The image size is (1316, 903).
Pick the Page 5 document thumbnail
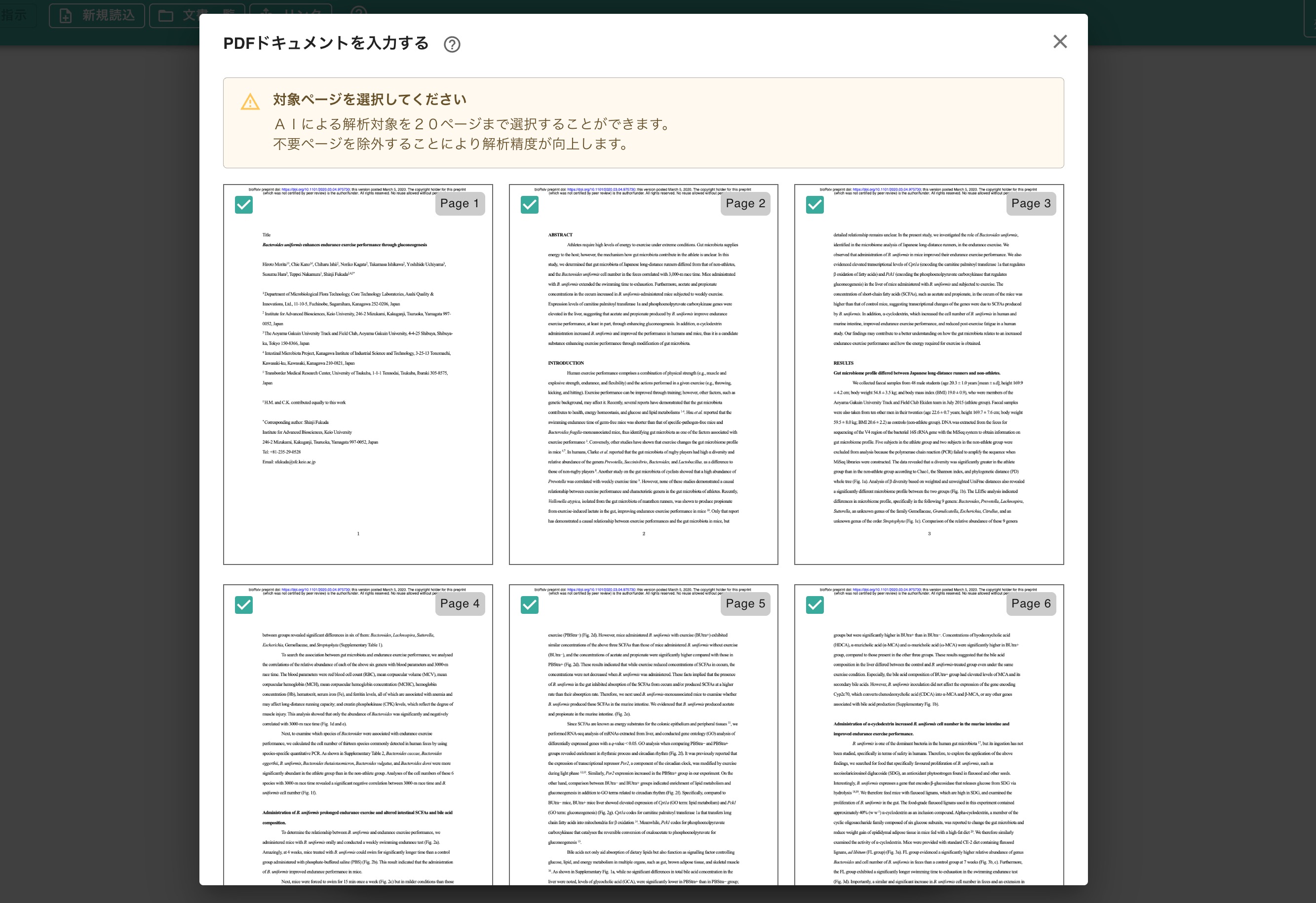pos(643,735)
